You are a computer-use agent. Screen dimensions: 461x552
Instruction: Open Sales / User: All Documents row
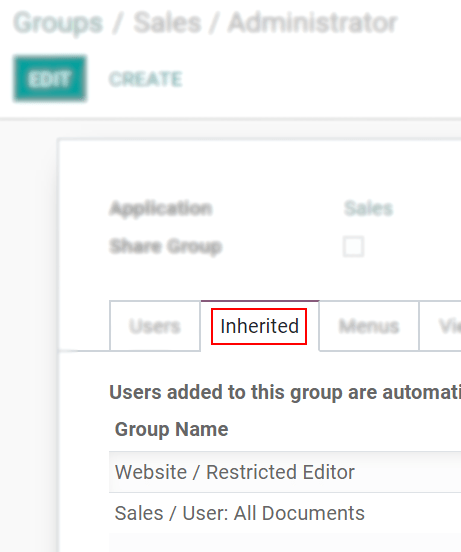click(x=285, y=513)
